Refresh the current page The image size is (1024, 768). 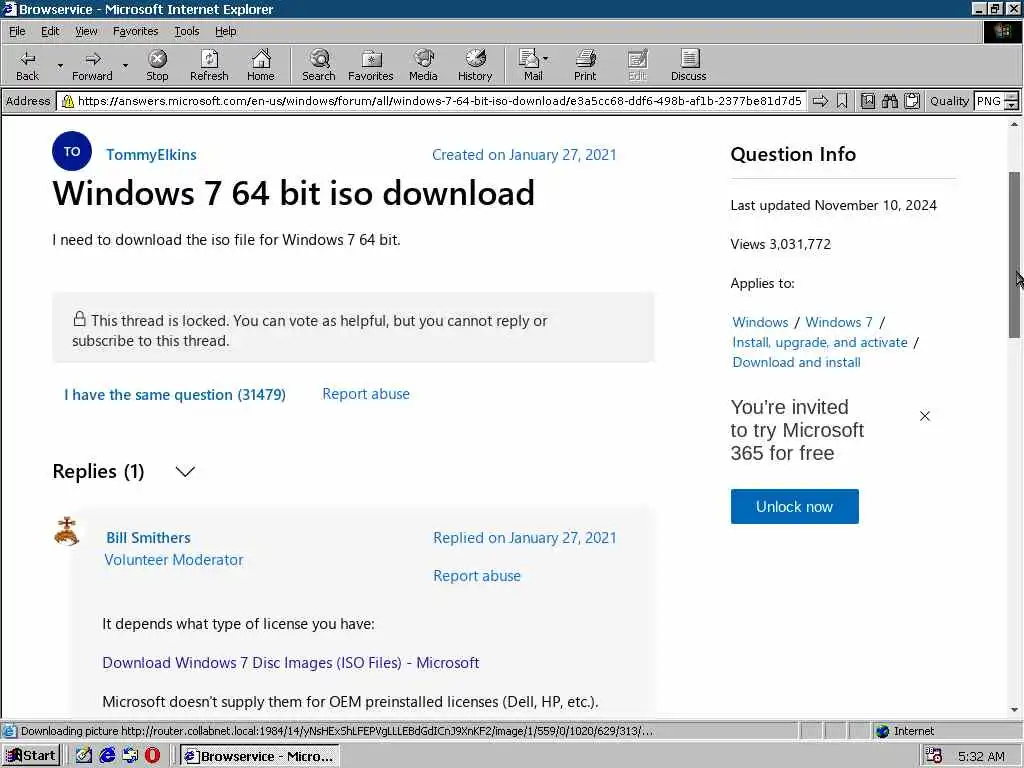pos(209,65)
